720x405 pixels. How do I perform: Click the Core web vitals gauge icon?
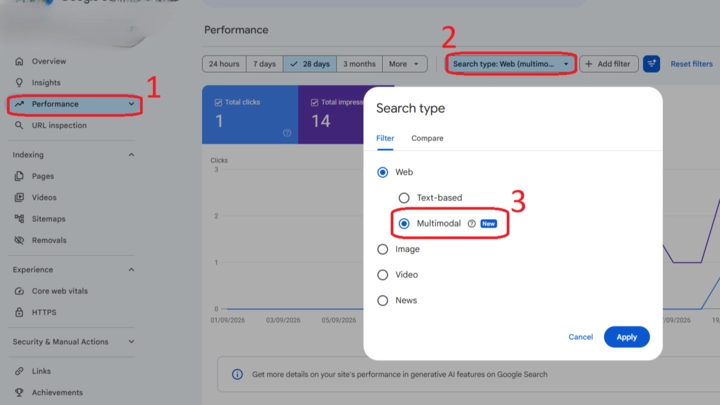click(x=19, y=291)
